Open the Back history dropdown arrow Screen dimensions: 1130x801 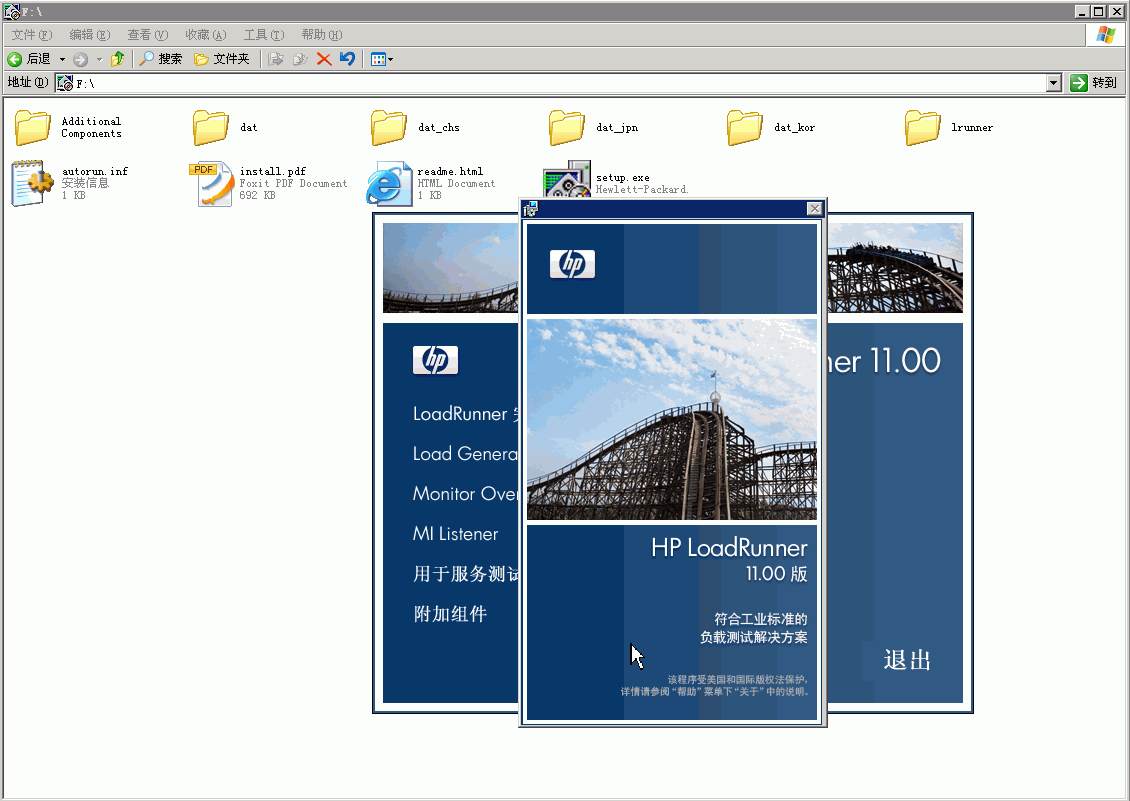click(x=62, y=59)
